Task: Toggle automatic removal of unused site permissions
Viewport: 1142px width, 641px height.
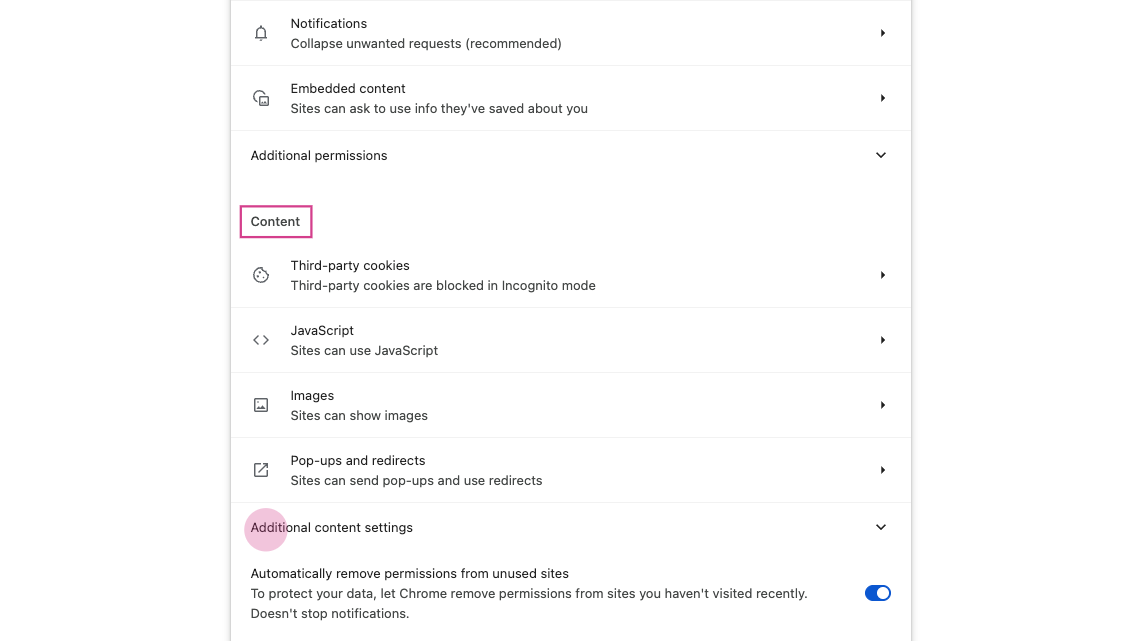Action: (x=878, y=593)
